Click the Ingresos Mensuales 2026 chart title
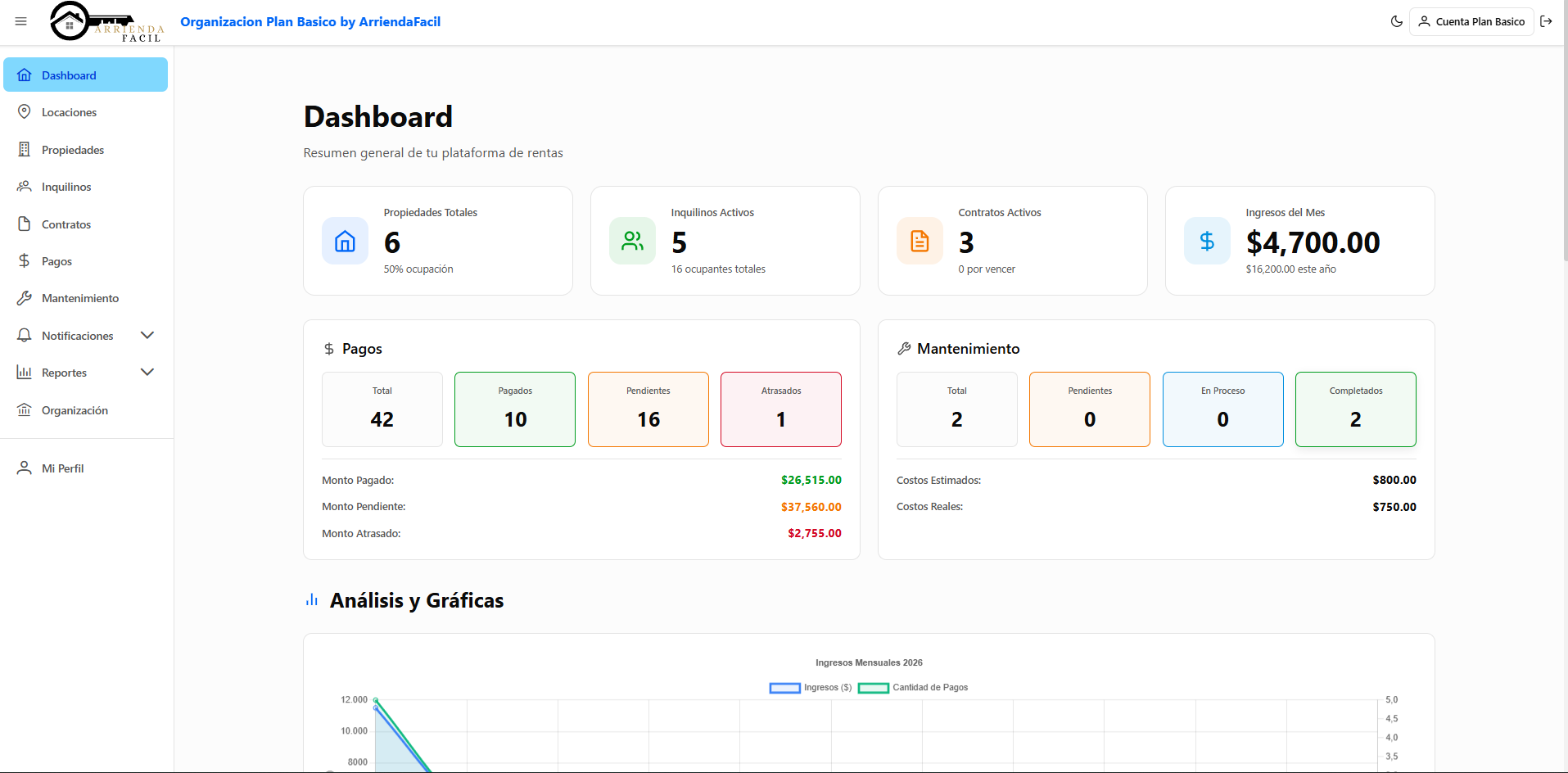Viewport: 1568px width, 773px height. coord(869,662)
